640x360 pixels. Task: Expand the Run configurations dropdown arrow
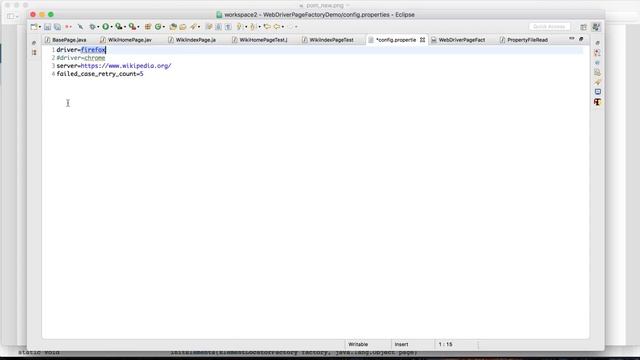pyautogui.click(x=111, y=27)
